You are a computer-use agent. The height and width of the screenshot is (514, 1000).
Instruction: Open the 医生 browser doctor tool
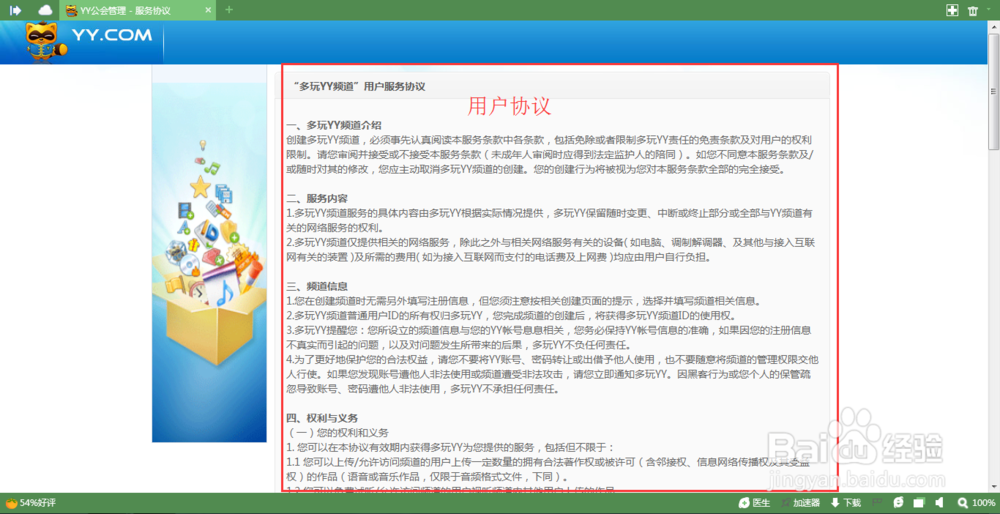click(754, 503)
